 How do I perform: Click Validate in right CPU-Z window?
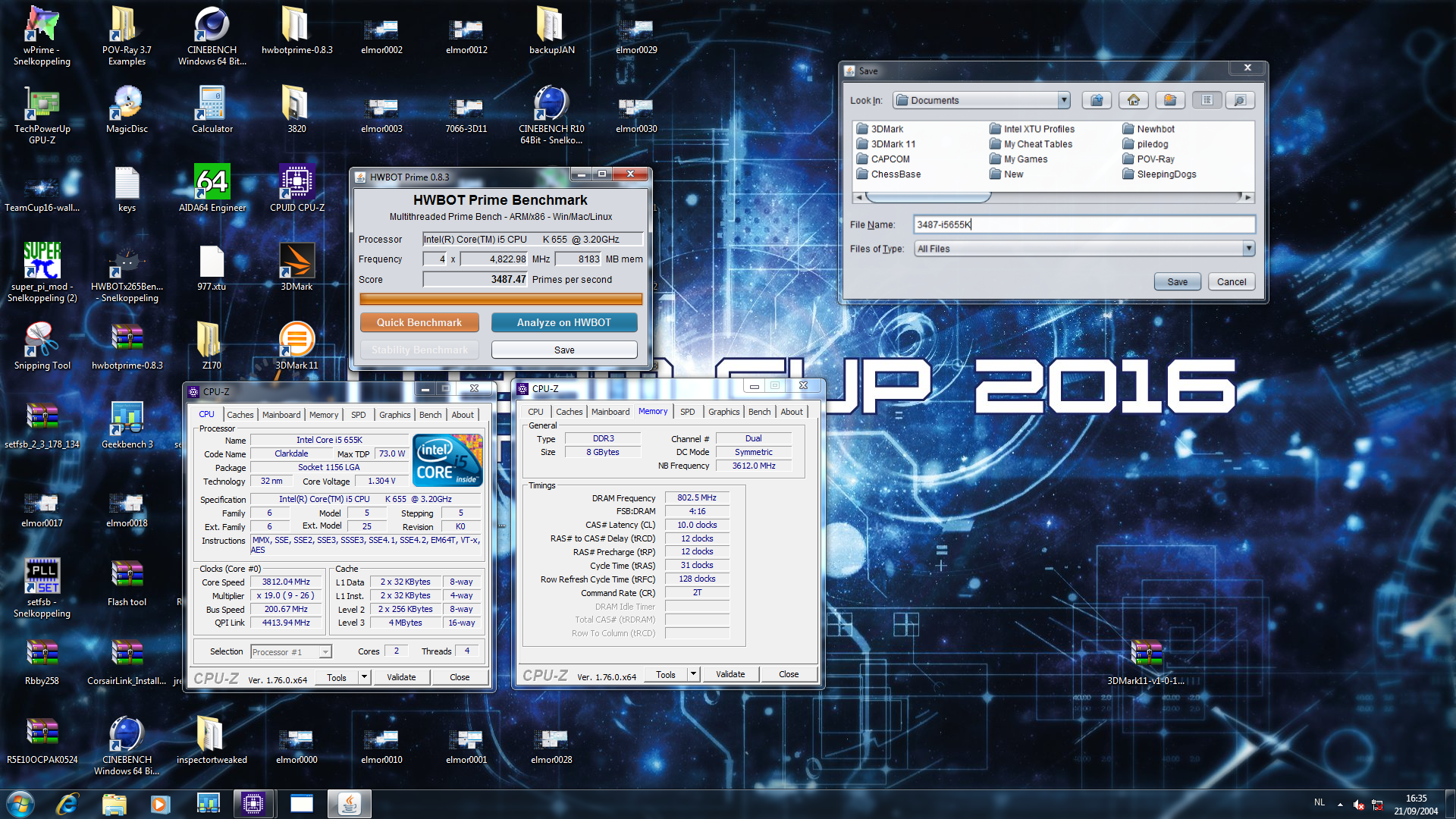click(730, 674)
